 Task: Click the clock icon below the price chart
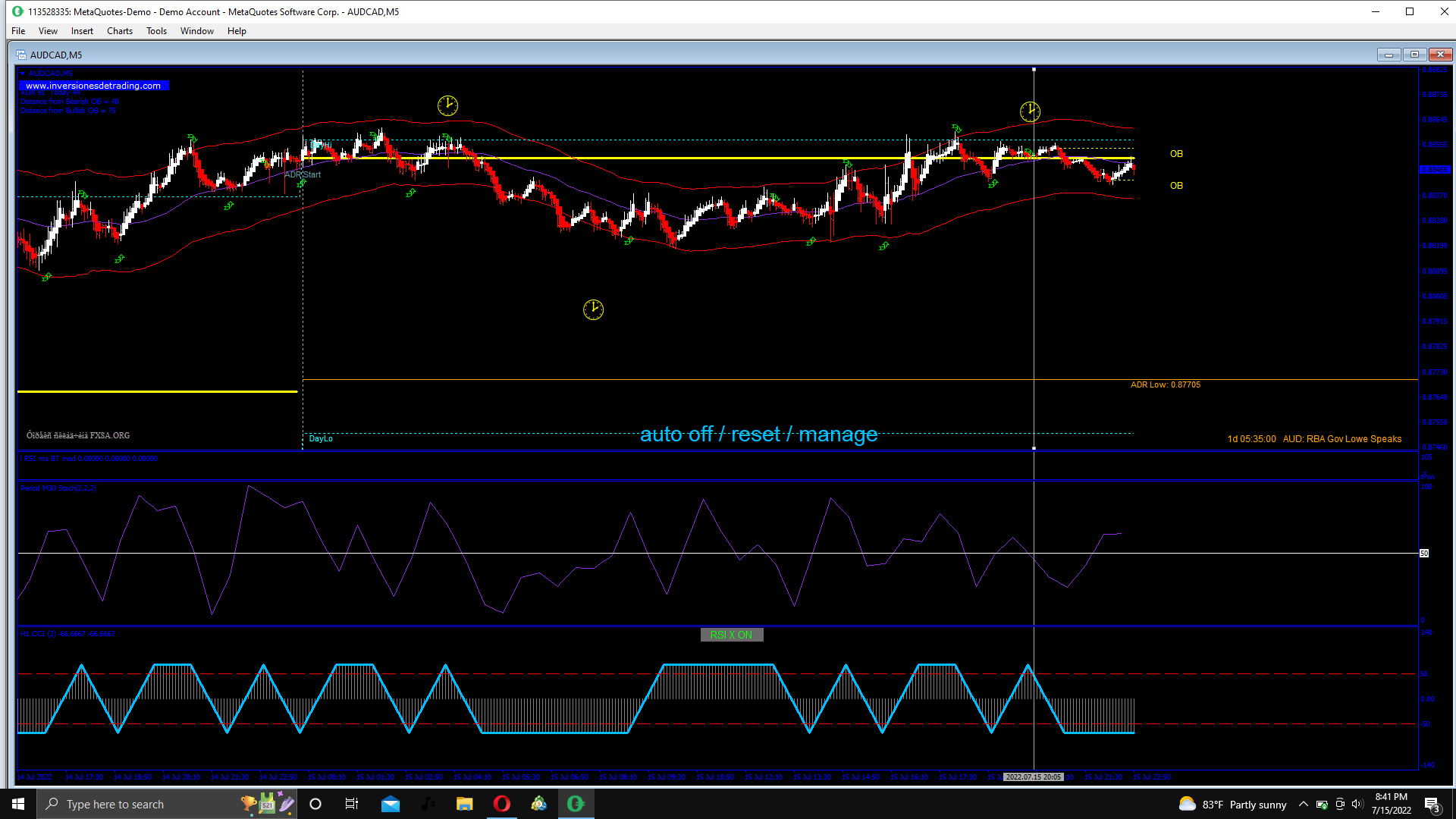(x=593, y=309)
